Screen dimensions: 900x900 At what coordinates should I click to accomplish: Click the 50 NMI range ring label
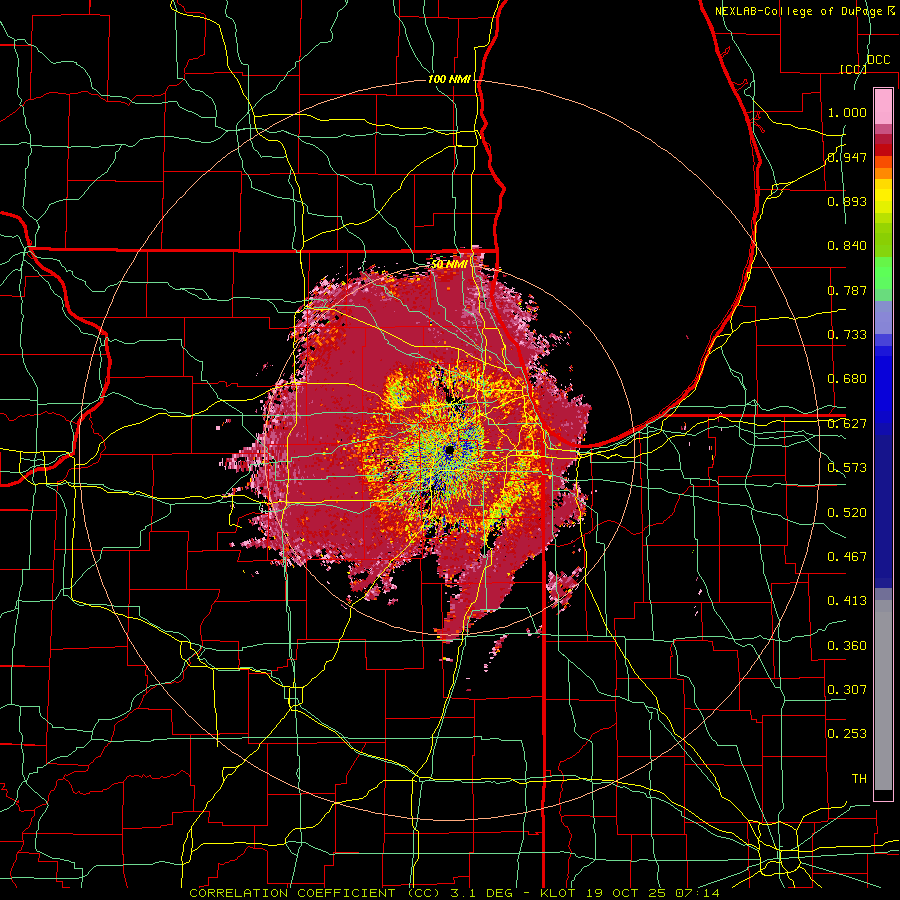point(449,265)
